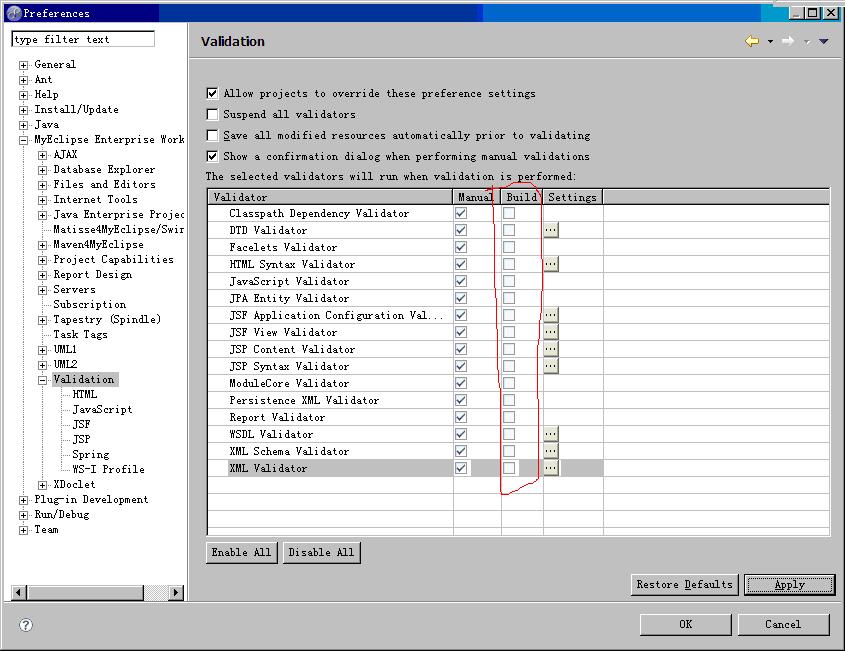845x651 pixels.
Task: Open DTD Validator settings ellipsis button
Action: 551,230
